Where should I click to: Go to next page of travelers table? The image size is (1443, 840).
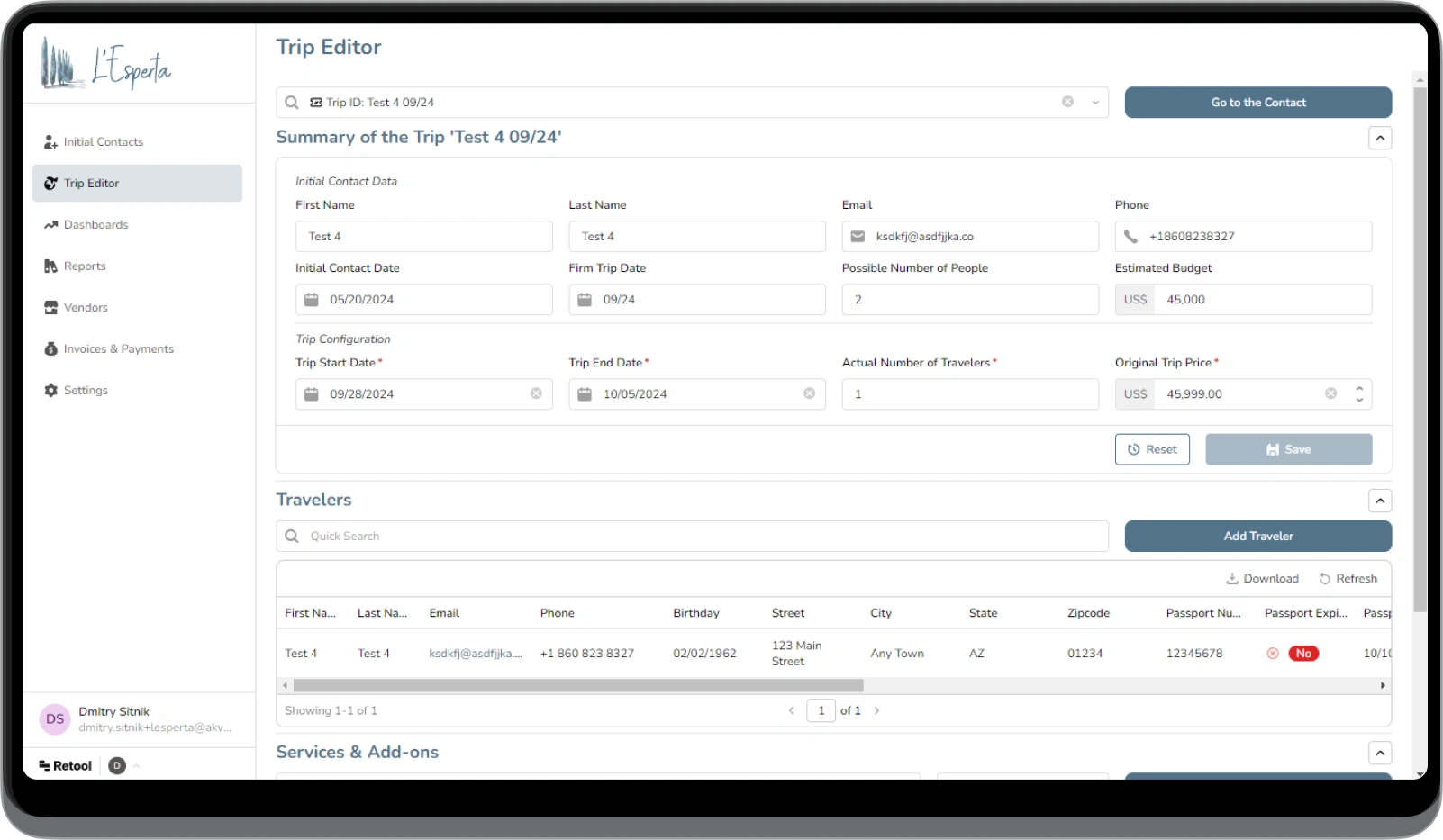tap(876, 711)
